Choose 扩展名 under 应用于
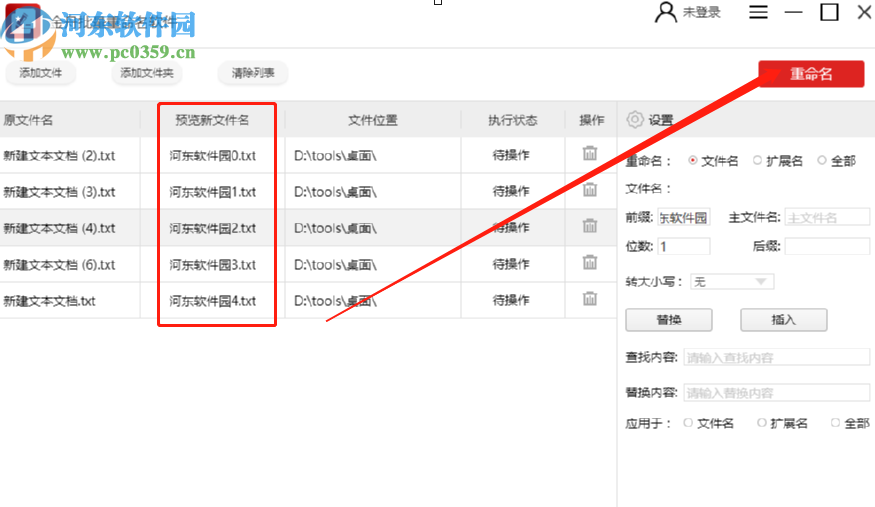This screenshot has width=875, height=507. tap(762, 423)
